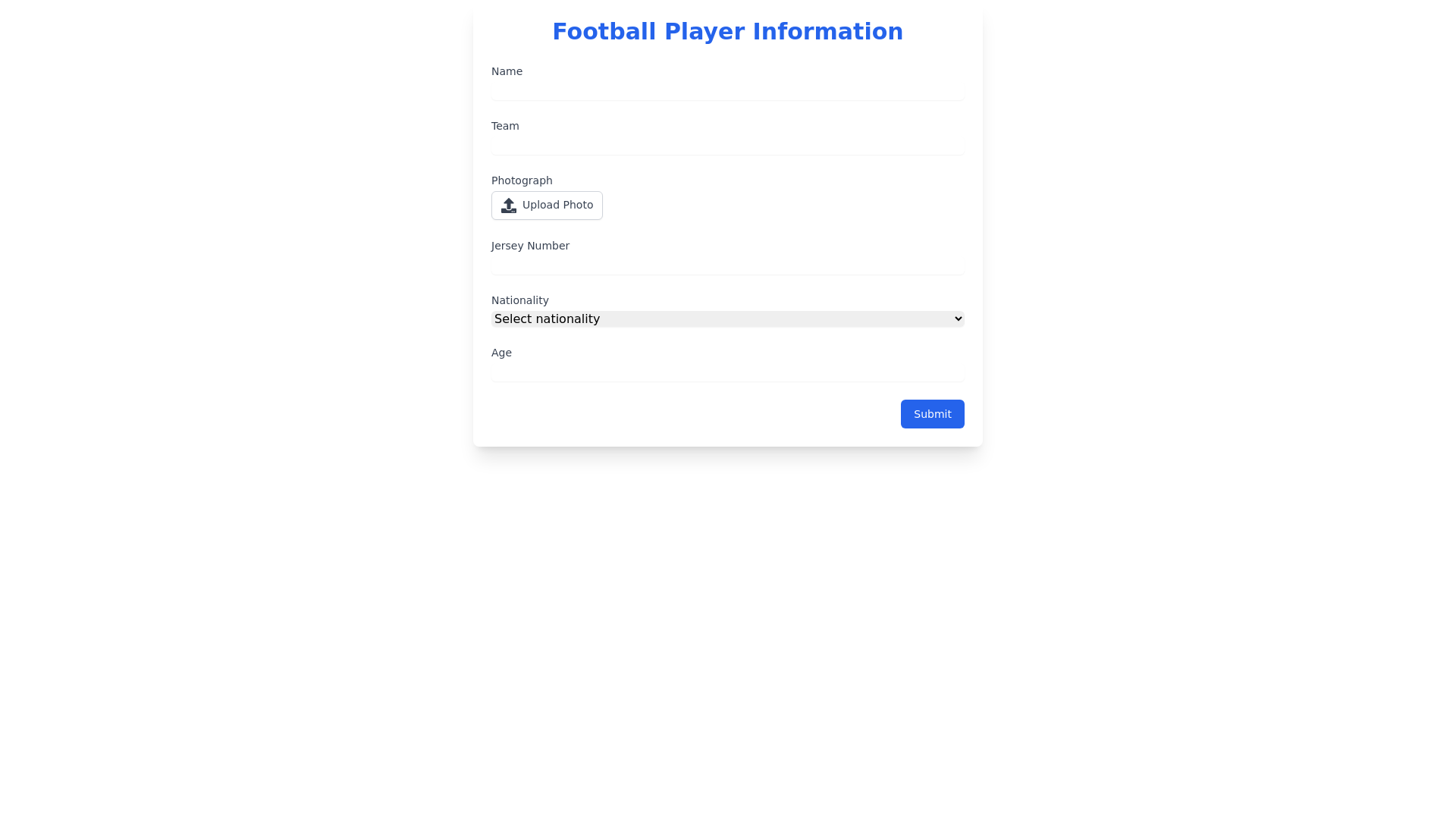The width and height of the screenshot is (1456, 819).
Task: Click inside the Name input field
Action: (726, 89)
